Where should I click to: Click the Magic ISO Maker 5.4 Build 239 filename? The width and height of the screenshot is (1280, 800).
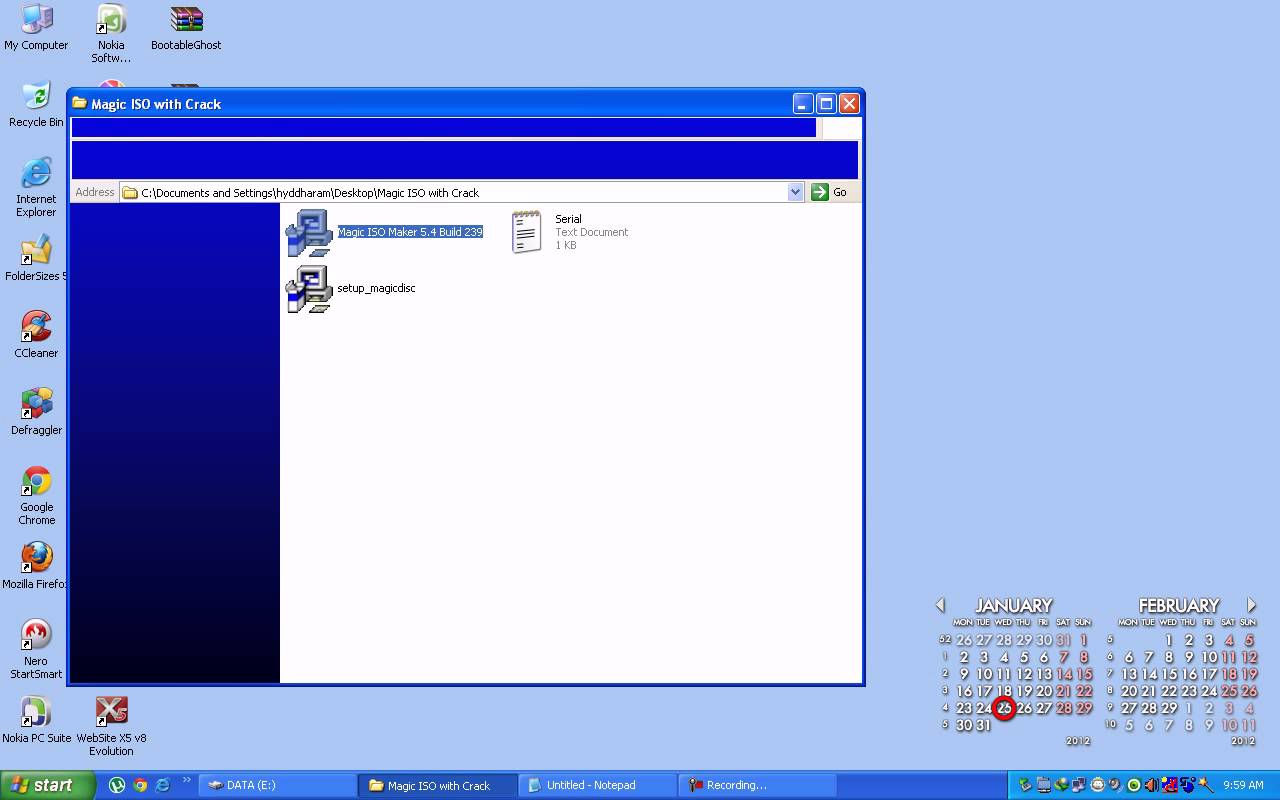pyautogui.click(x=410, y=232)
